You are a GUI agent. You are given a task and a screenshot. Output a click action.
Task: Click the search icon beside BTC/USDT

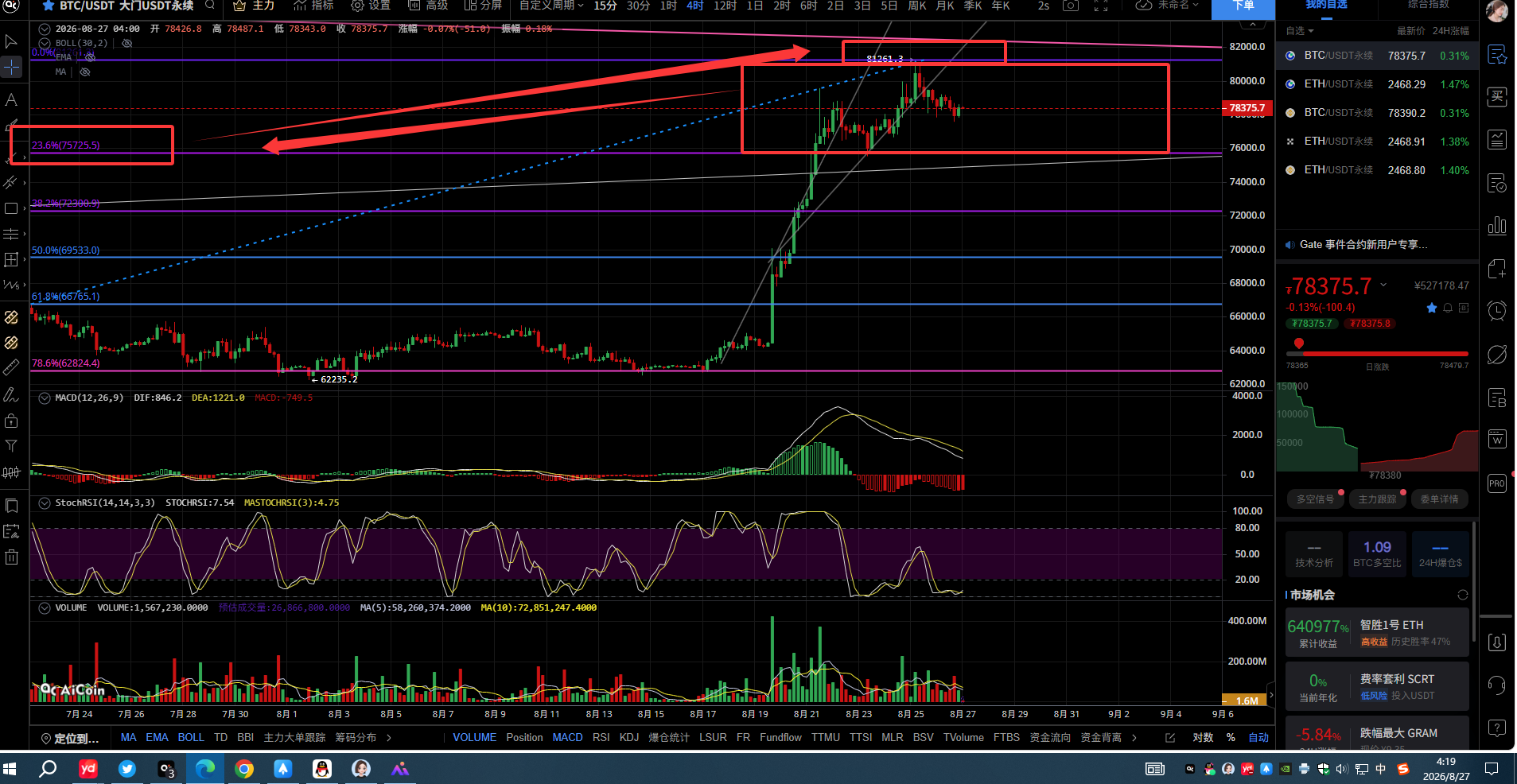[x=210, y=6]
